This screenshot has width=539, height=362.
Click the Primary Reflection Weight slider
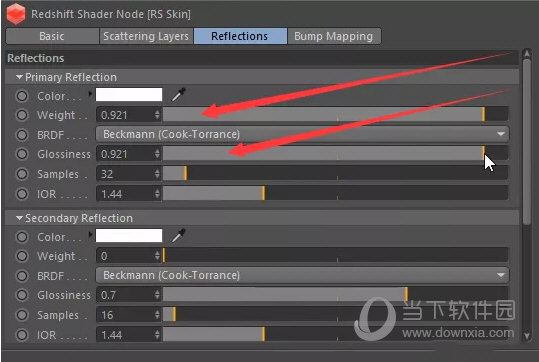[336, 114]
